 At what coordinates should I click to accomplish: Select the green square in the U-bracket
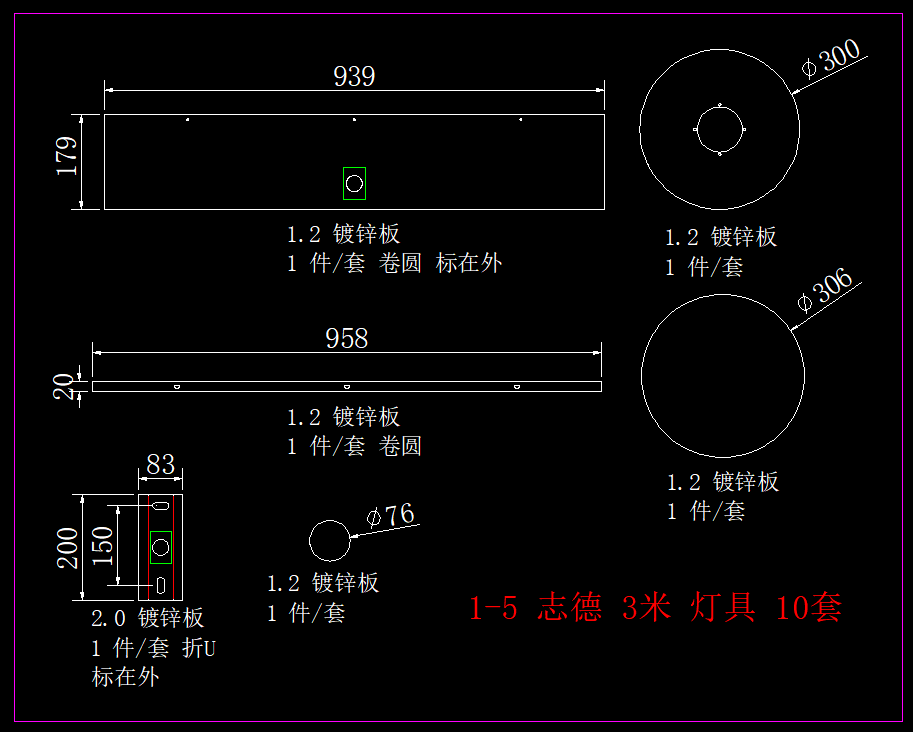click(x=160, y=546)
